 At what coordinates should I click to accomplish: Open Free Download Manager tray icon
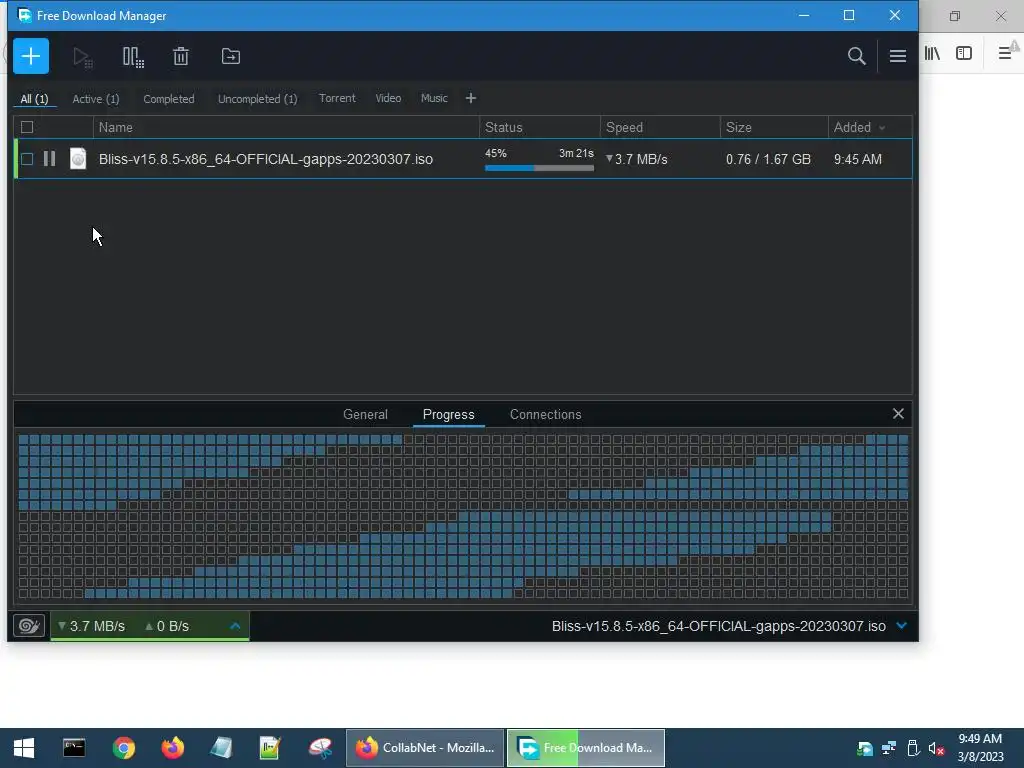tap(865, 748)
